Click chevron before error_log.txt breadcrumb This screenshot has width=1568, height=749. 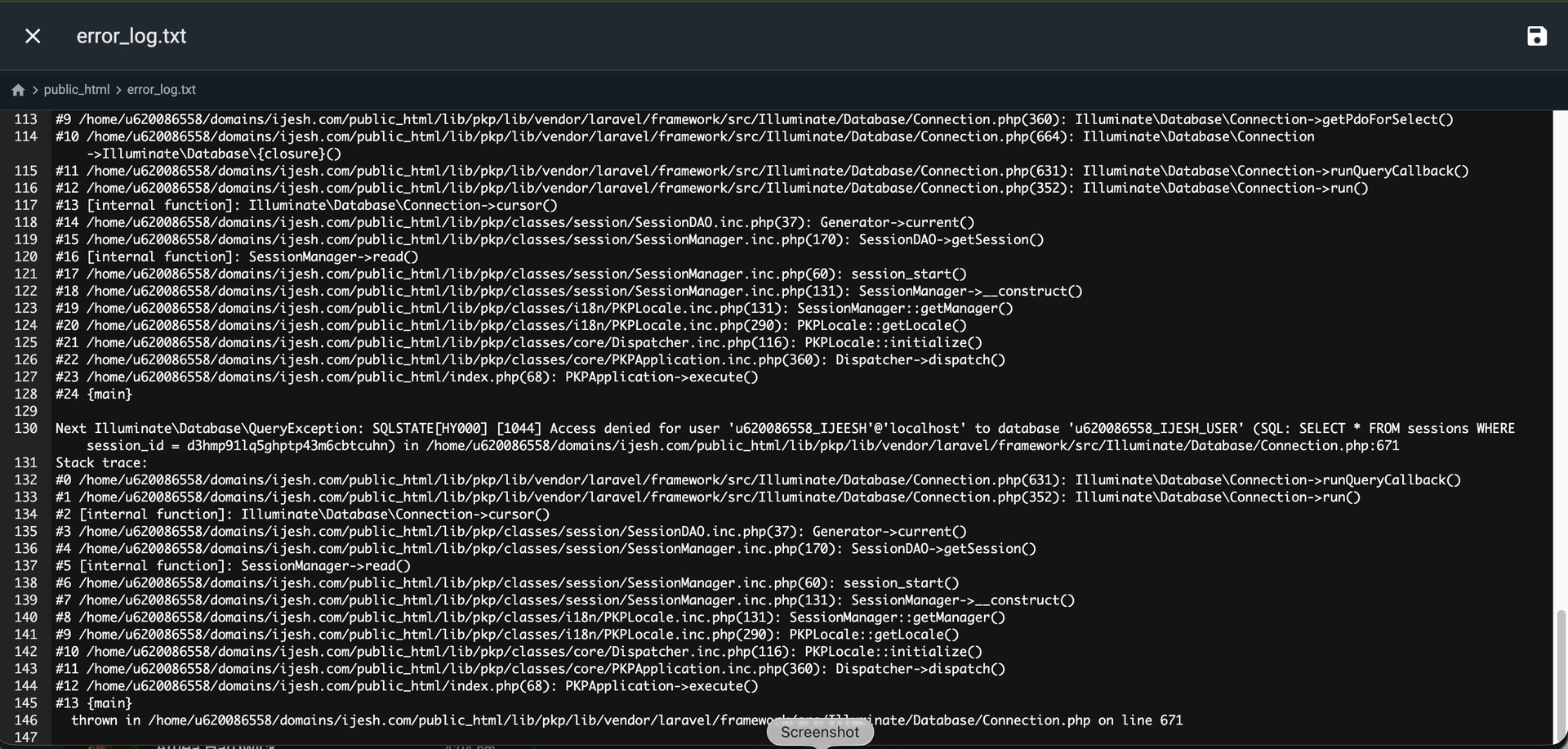click(118, 90)
